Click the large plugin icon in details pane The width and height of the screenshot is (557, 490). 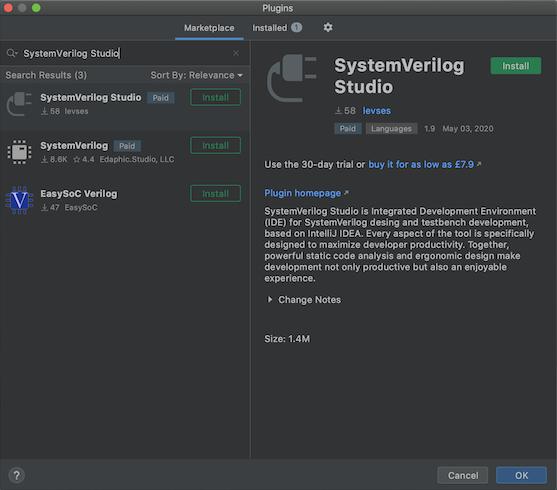coord(292,78)
